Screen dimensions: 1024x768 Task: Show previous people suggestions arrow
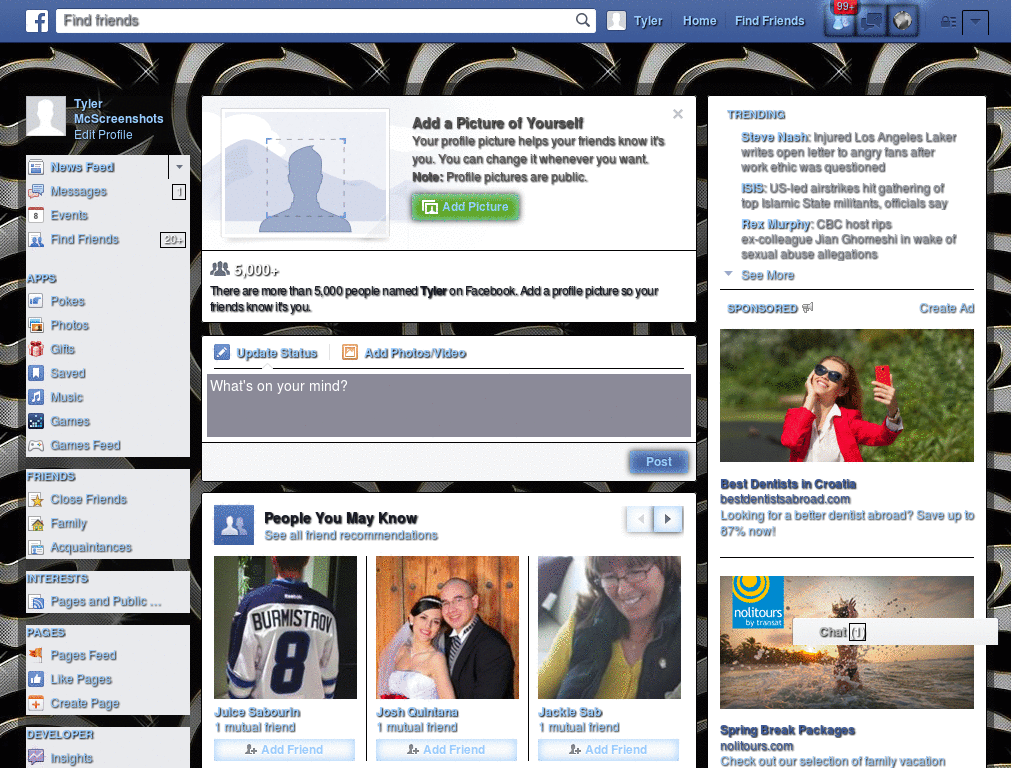[641, 519]
